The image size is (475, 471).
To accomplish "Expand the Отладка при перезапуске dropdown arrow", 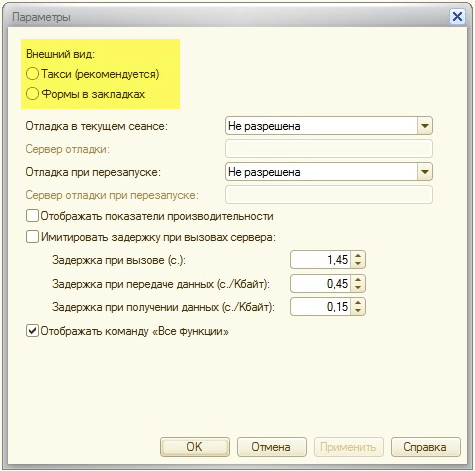I will click(x=425, y=172).
